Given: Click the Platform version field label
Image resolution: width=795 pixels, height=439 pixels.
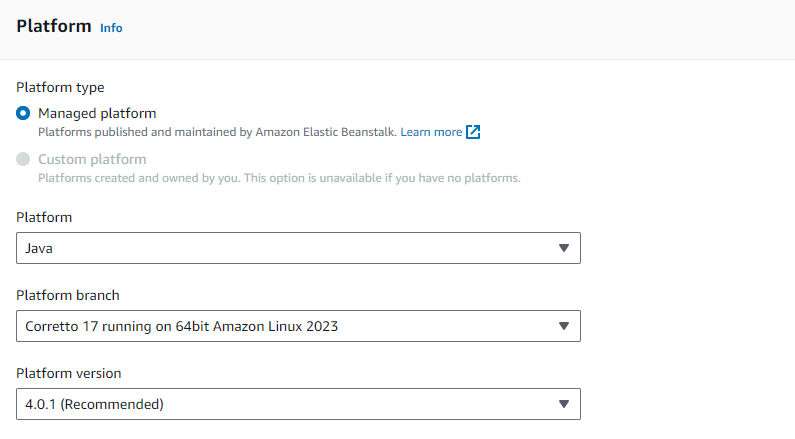Looking at the screenshot, I should coord(69,373).
